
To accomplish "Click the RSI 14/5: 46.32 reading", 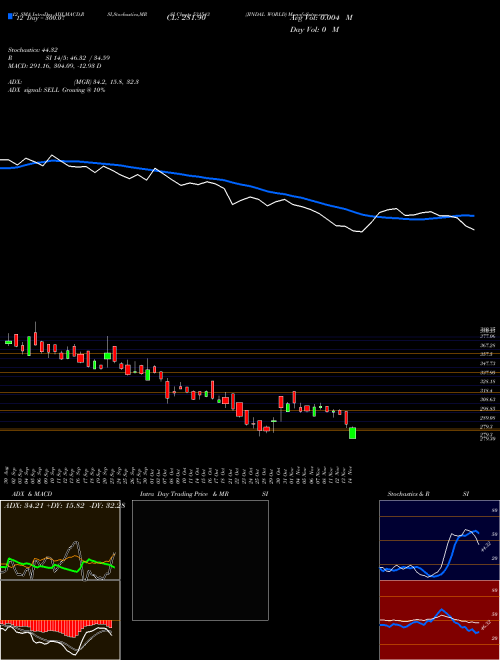I will [x=59, y=58].
